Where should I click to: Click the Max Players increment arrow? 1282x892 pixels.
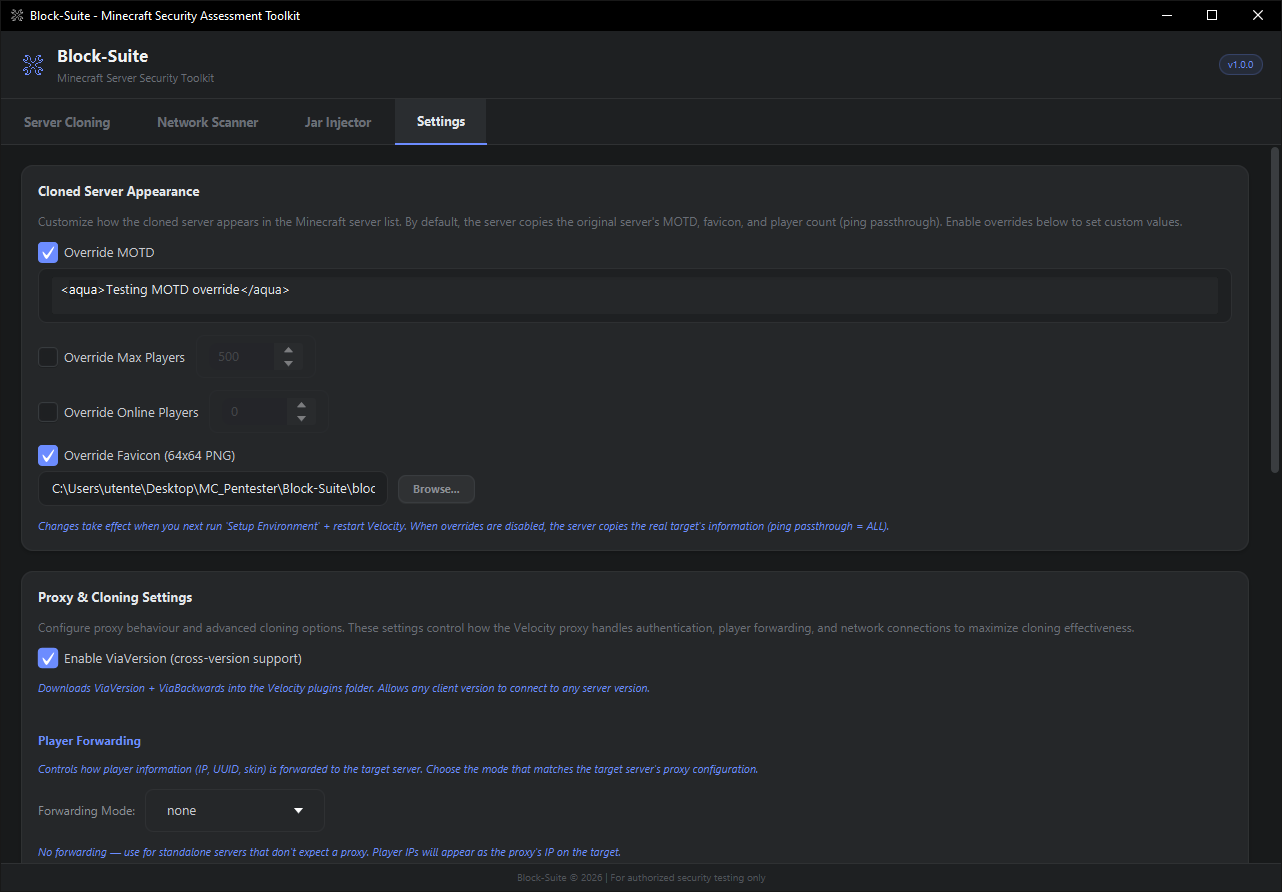(288, 350)
